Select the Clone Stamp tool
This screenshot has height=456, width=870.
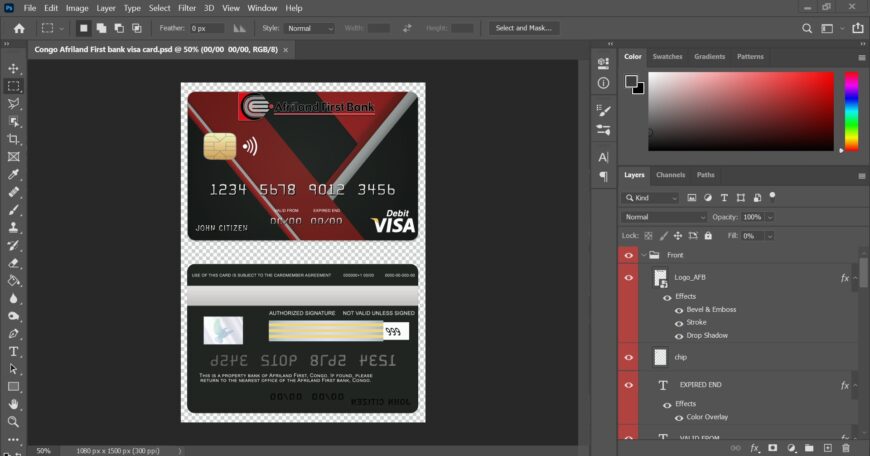(13, 227)
